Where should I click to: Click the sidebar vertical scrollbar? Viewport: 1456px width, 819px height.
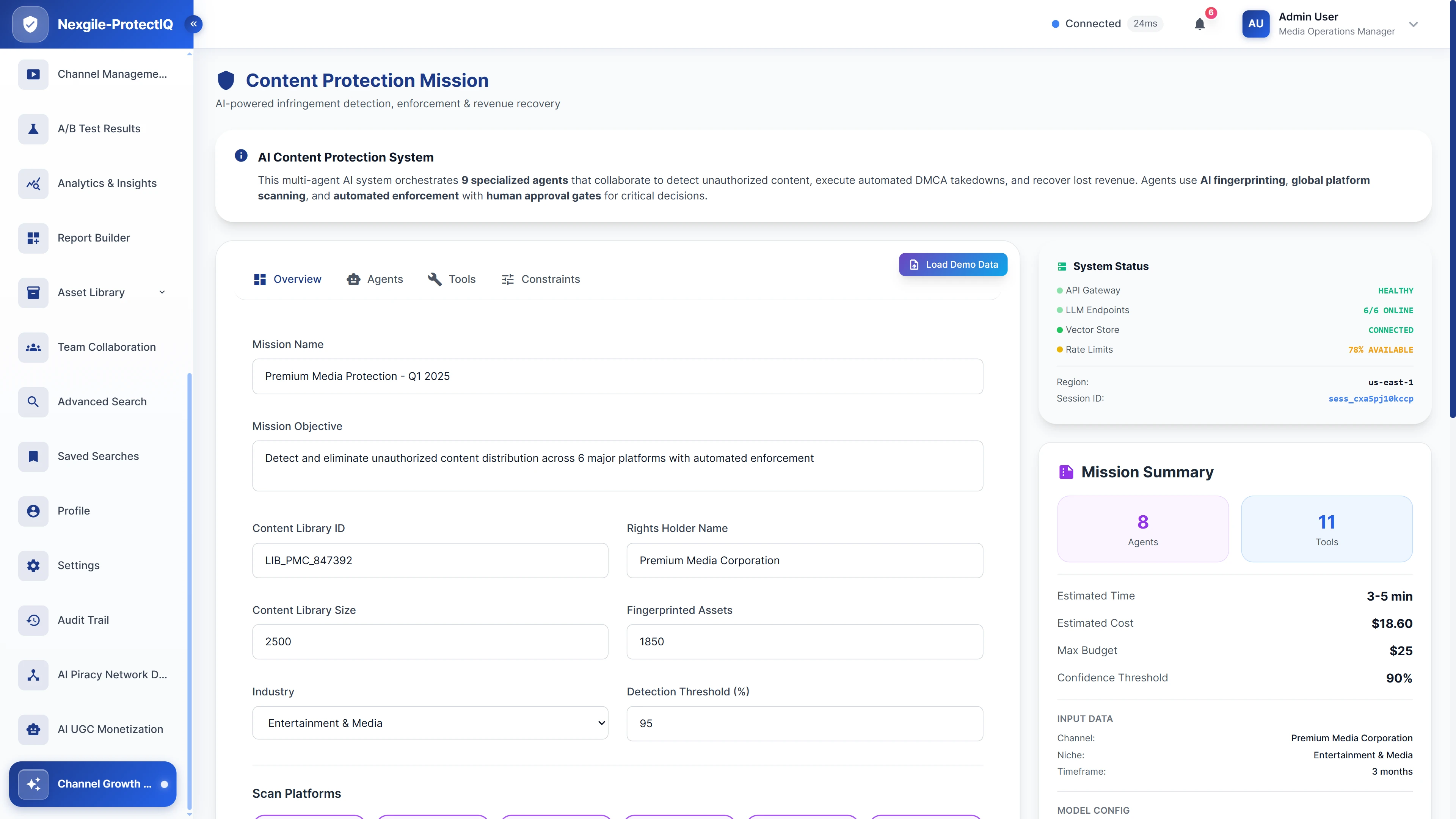coord(189,565)
